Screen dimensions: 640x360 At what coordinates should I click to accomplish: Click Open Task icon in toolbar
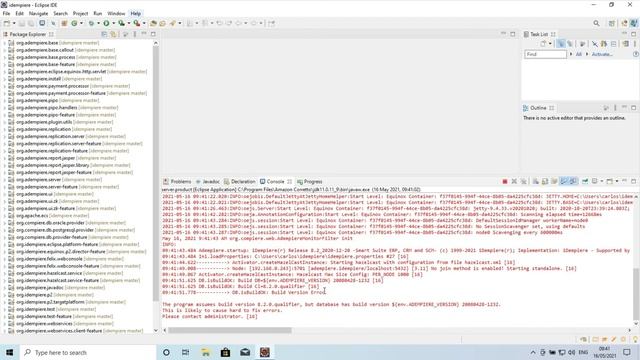[162, 23]
